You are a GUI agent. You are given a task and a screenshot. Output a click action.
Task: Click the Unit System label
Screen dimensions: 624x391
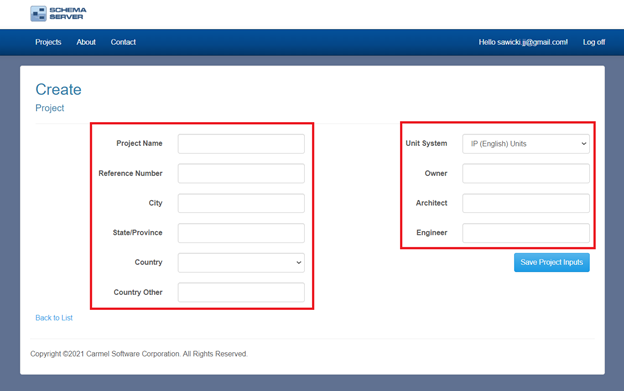coord(426,143)
